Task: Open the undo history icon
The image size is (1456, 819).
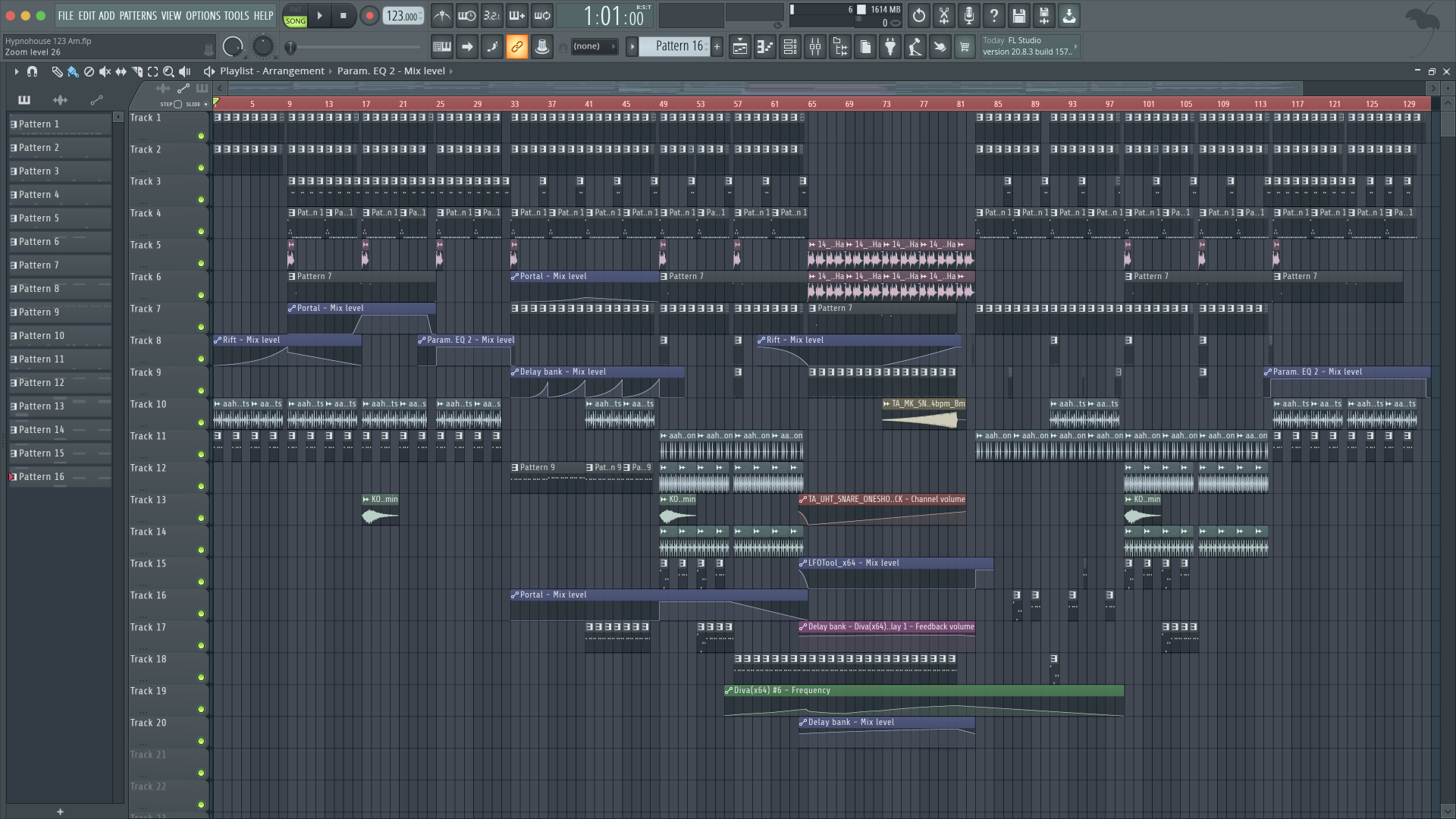Action: [x=918, y=15]
